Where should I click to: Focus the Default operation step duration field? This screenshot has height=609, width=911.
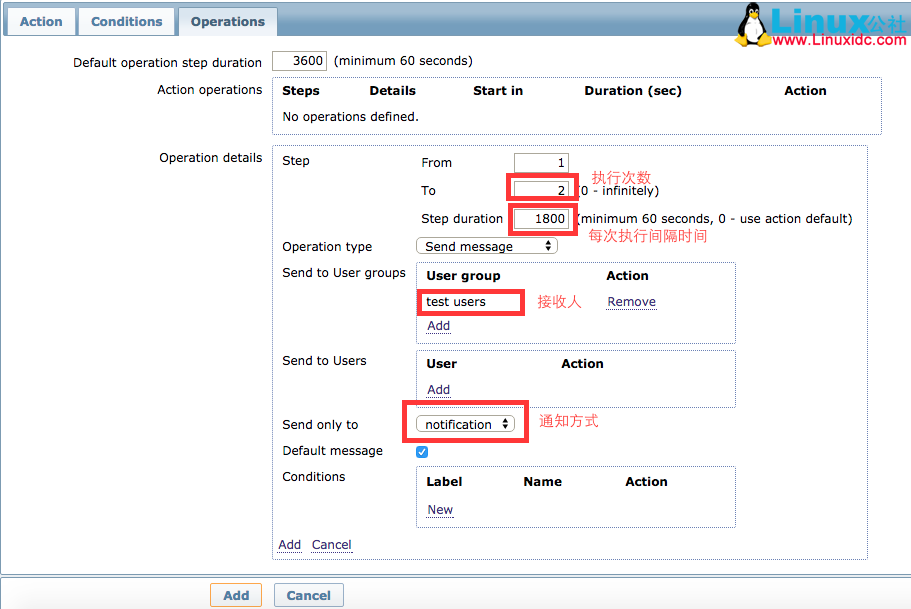[299, 61]
